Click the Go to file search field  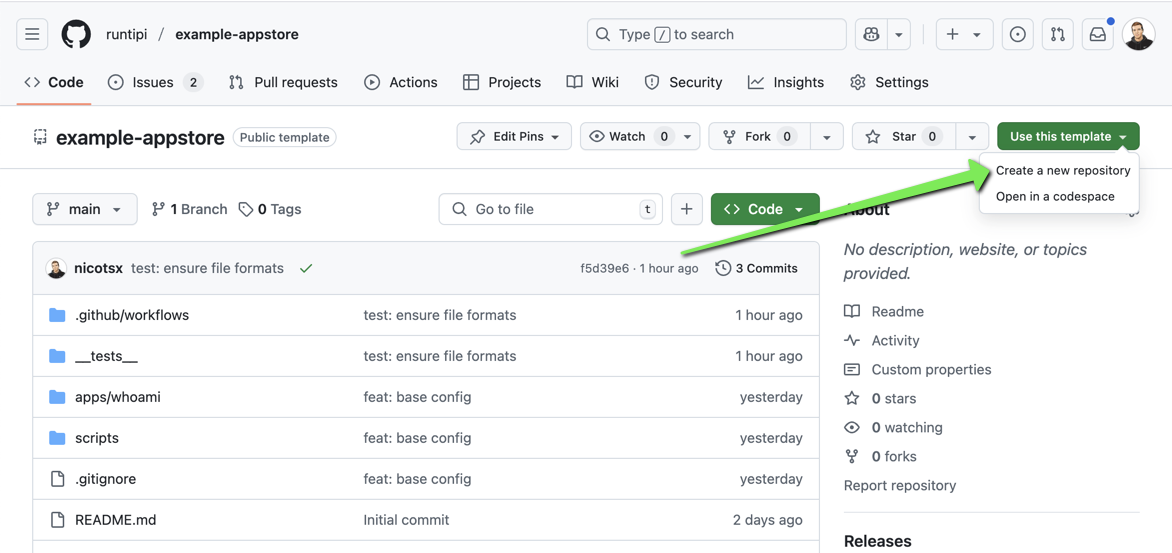point(550,209)
